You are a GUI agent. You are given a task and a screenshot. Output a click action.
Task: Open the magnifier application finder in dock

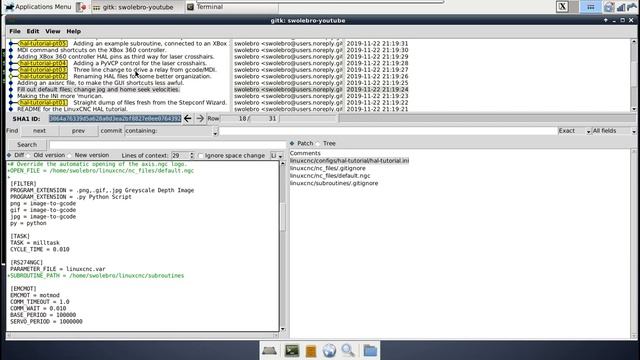click(x=348, y=351)
